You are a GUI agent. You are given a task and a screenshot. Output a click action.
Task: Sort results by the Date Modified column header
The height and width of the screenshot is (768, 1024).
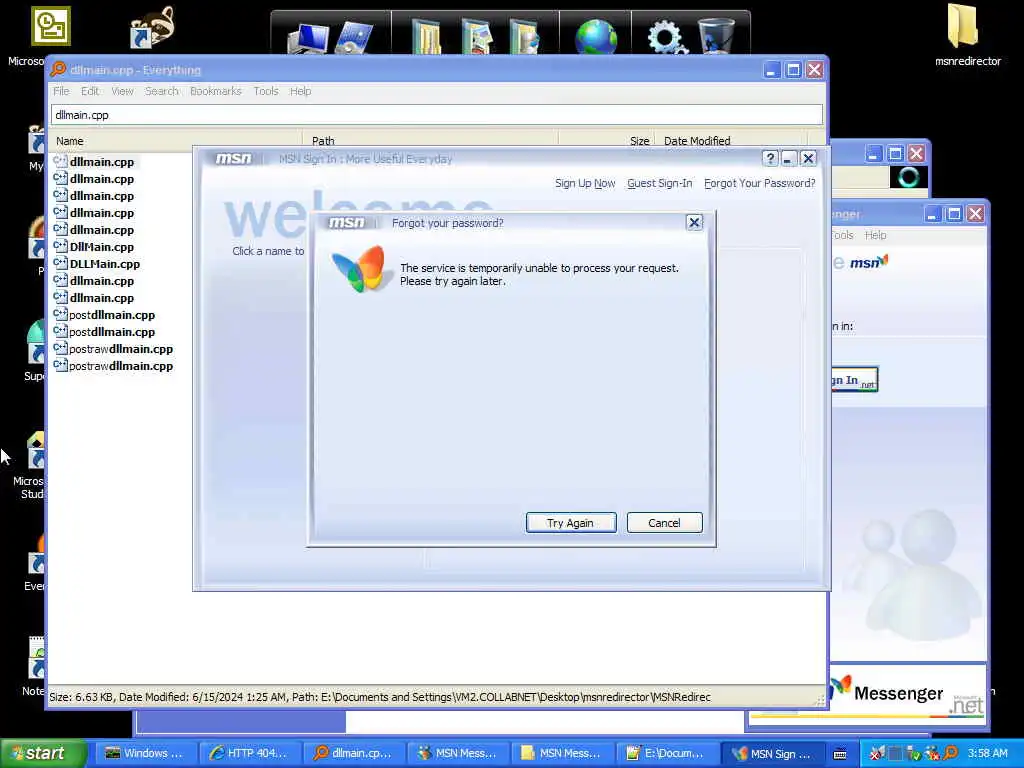point(731,140)
